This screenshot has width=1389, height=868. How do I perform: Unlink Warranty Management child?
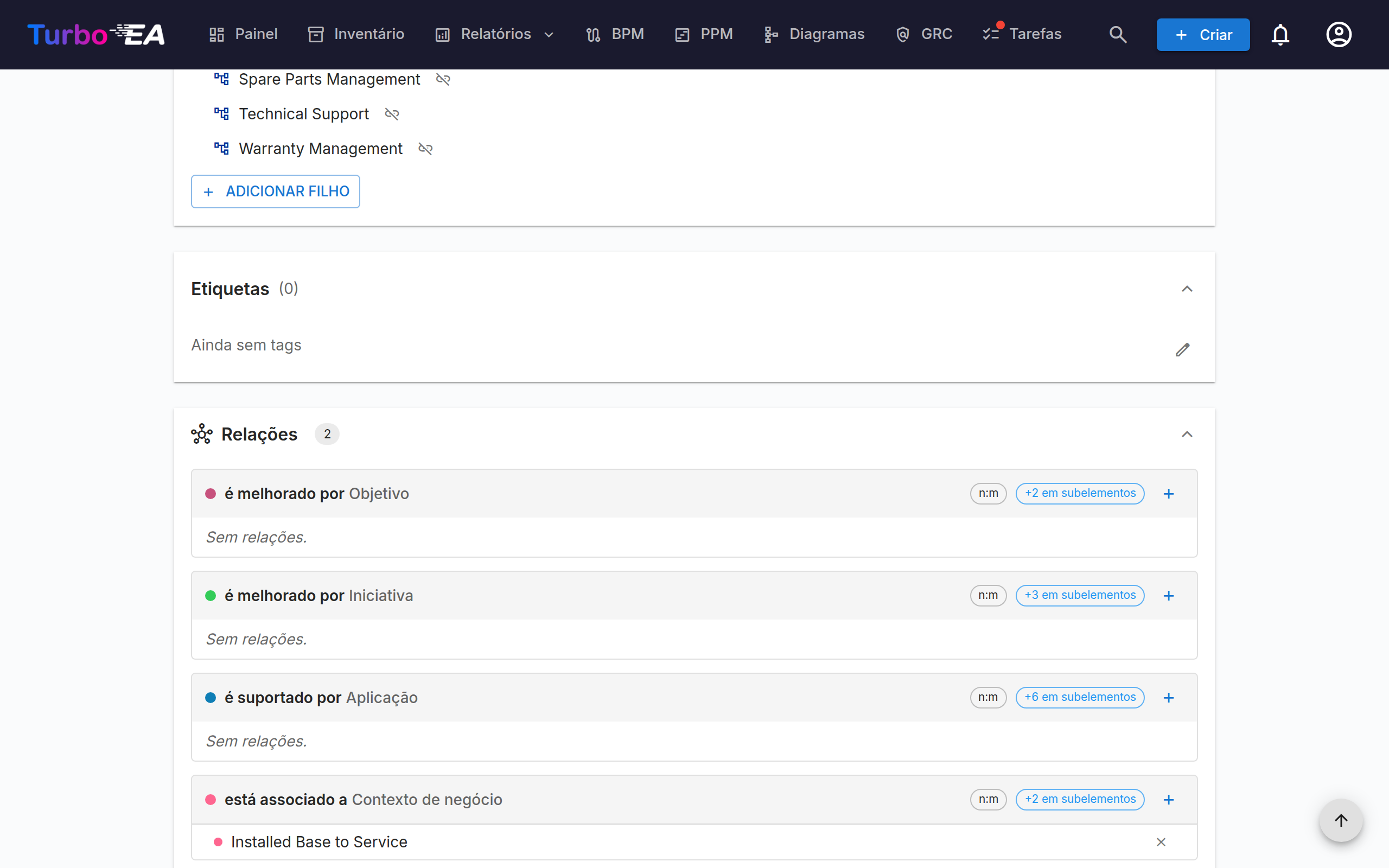tap(425, 149)
